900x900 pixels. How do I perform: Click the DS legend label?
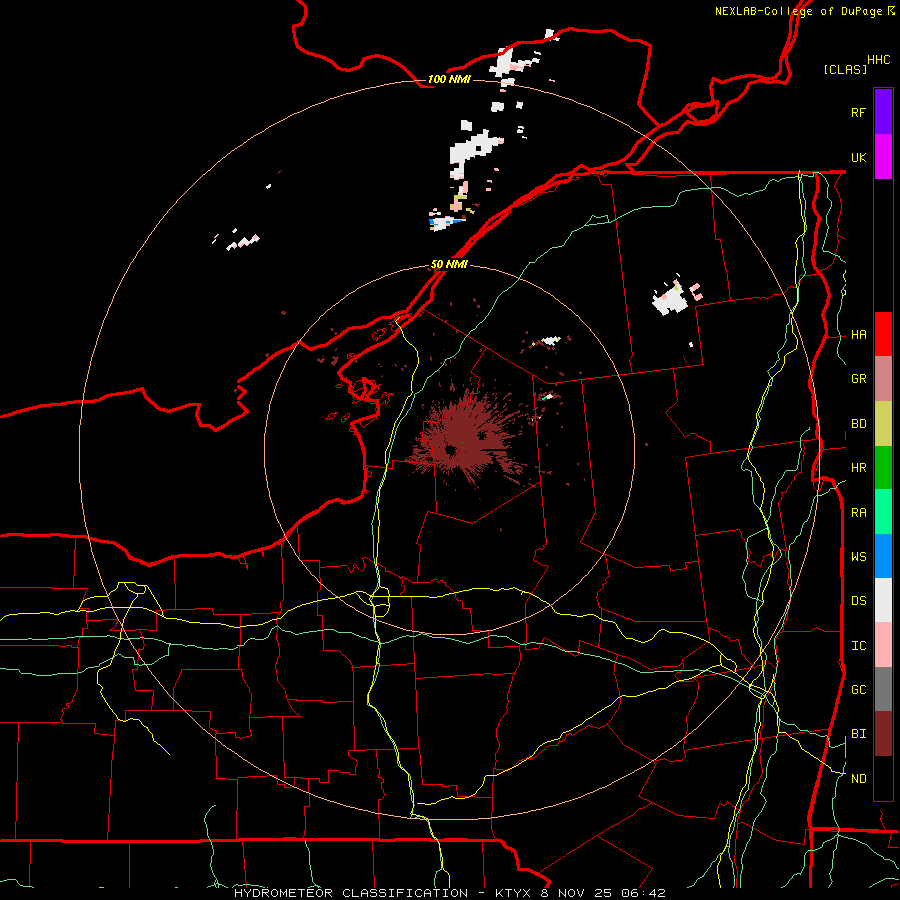(858, 601)
